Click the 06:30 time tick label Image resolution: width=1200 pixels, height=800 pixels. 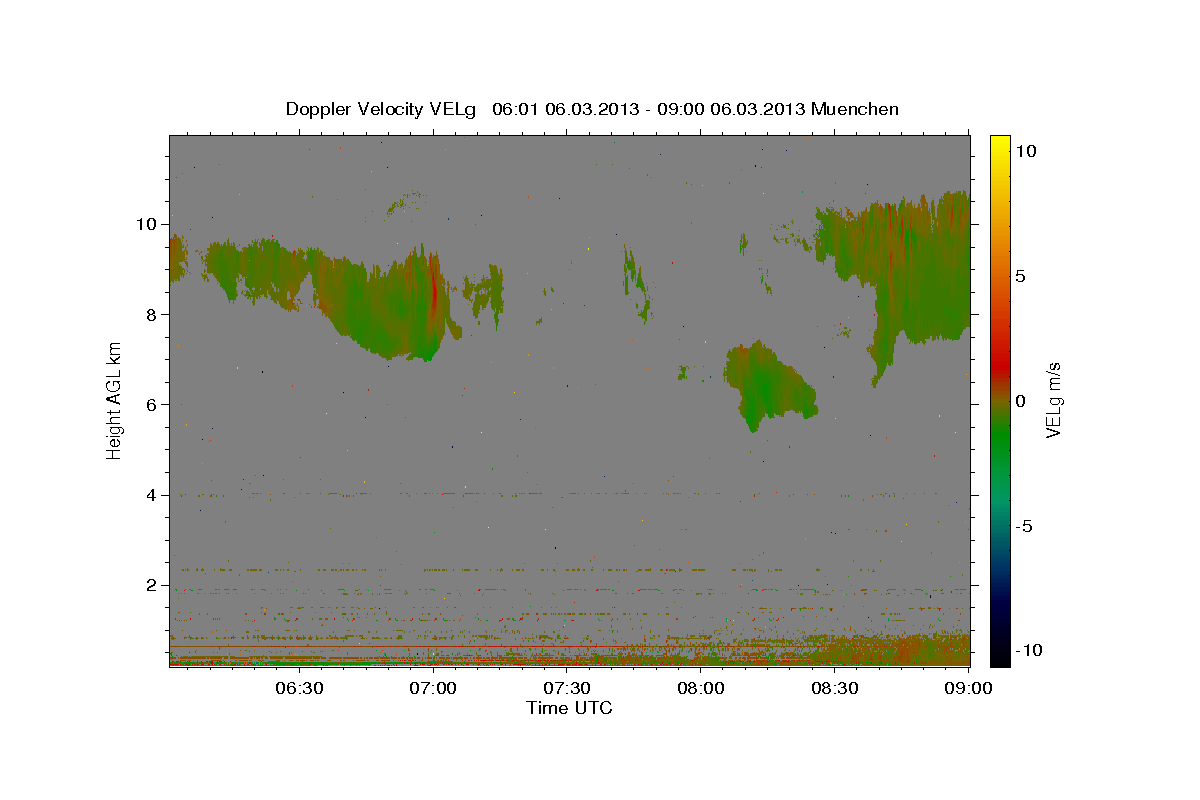pos(299,688)
